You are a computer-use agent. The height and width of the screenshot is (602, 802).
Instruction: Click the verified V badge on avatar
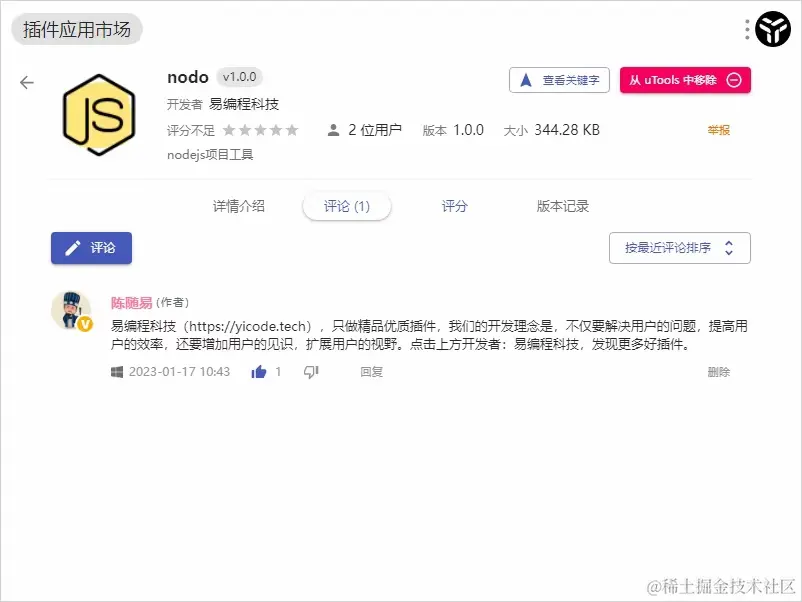(x=85, y=324)
